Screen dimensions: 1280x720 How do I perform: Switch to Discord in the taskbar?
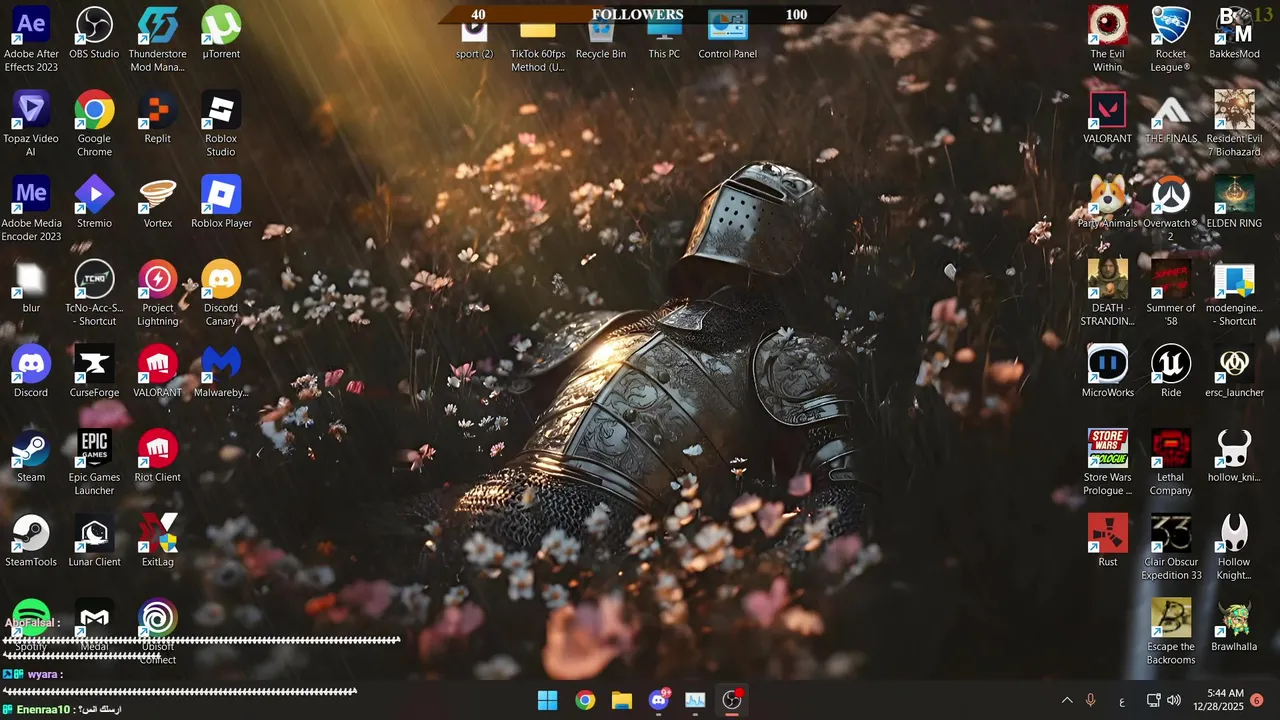(x=659, y=700)
